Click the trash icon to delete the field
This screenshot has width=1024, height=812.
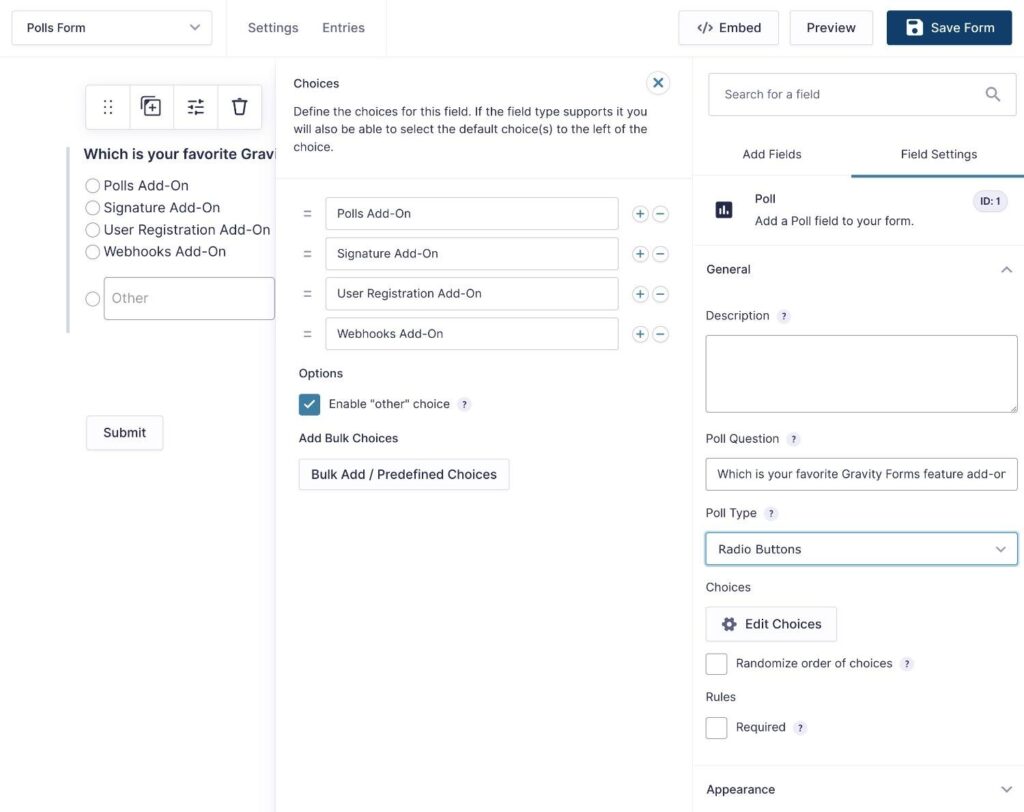click(239, 106)
